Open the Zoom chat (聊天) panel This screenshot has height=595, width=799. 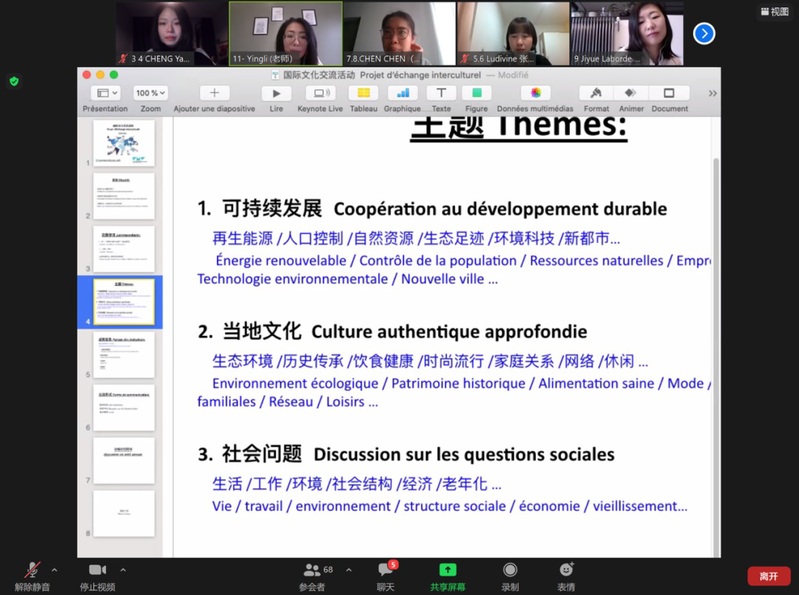[x=385, y=571]
